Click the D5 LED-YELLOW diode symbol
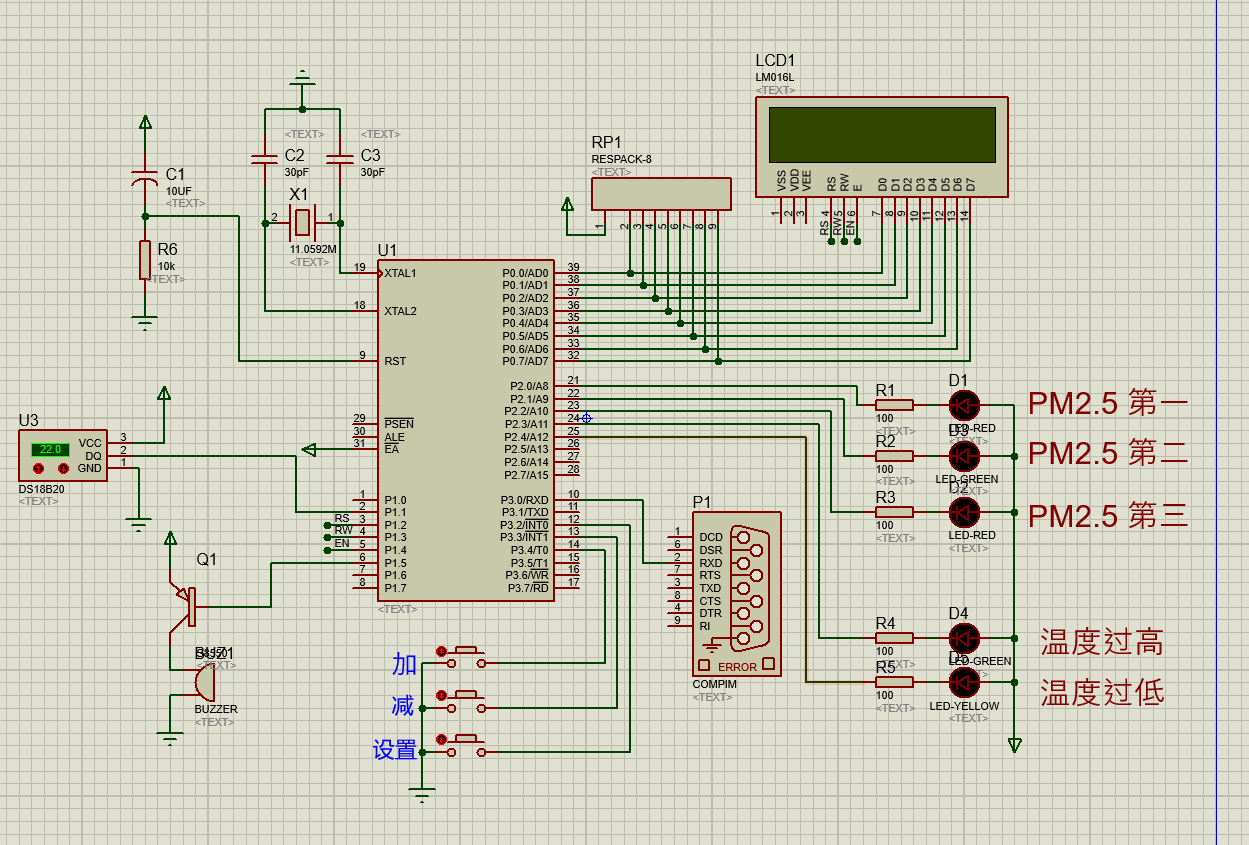 click(964, 682)
